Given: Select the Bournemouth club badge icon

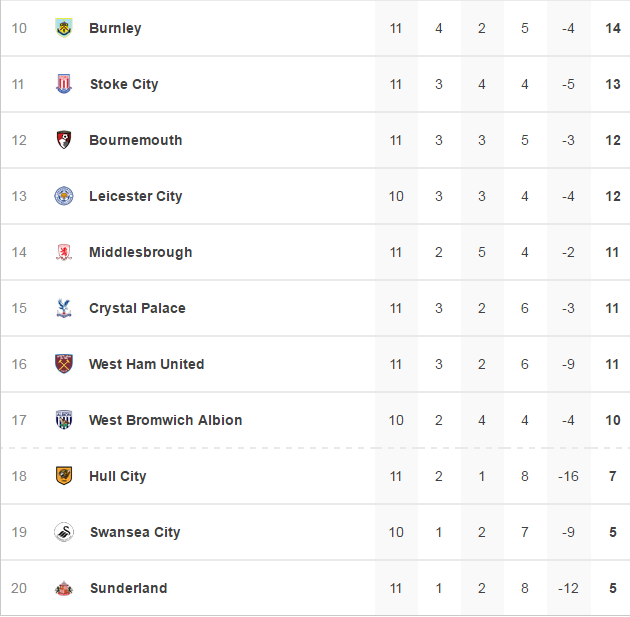Looking at the screenshot, I should pyautogui.click(x=64, y=140).
